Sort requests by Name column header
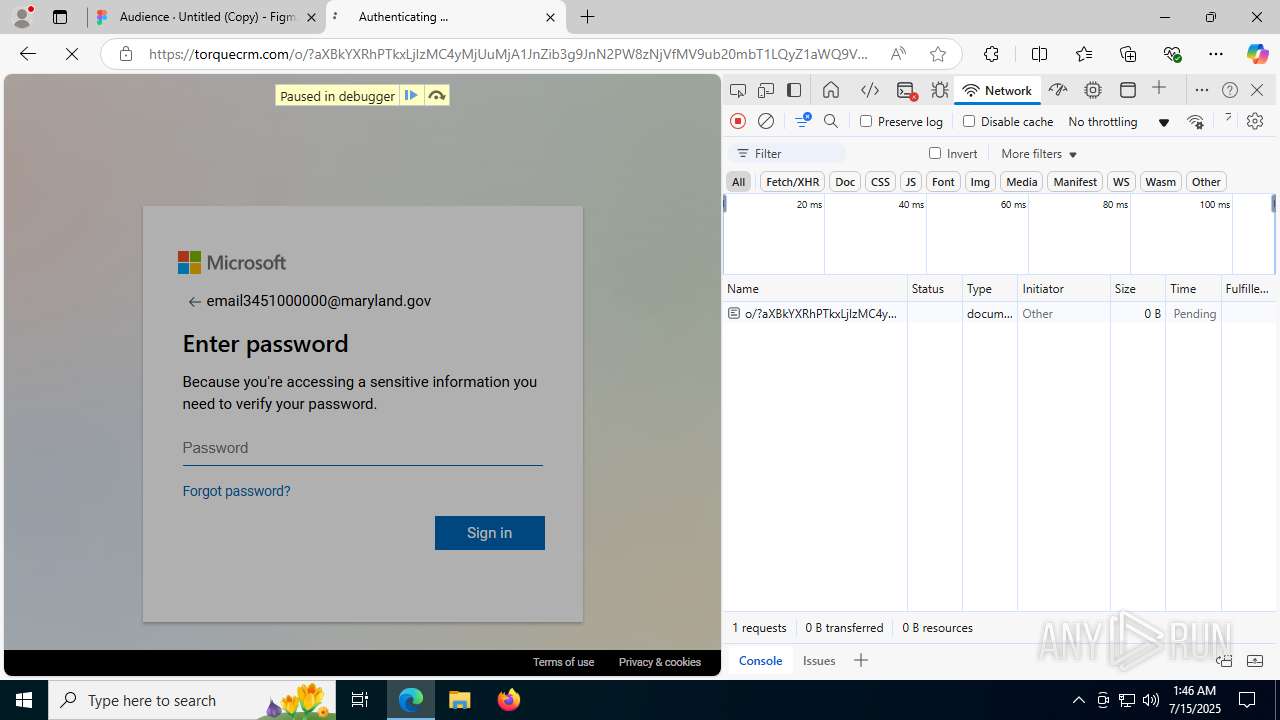Image resolution: width=1280 pixels, height=720 pixels. click(x=815, y=288)
